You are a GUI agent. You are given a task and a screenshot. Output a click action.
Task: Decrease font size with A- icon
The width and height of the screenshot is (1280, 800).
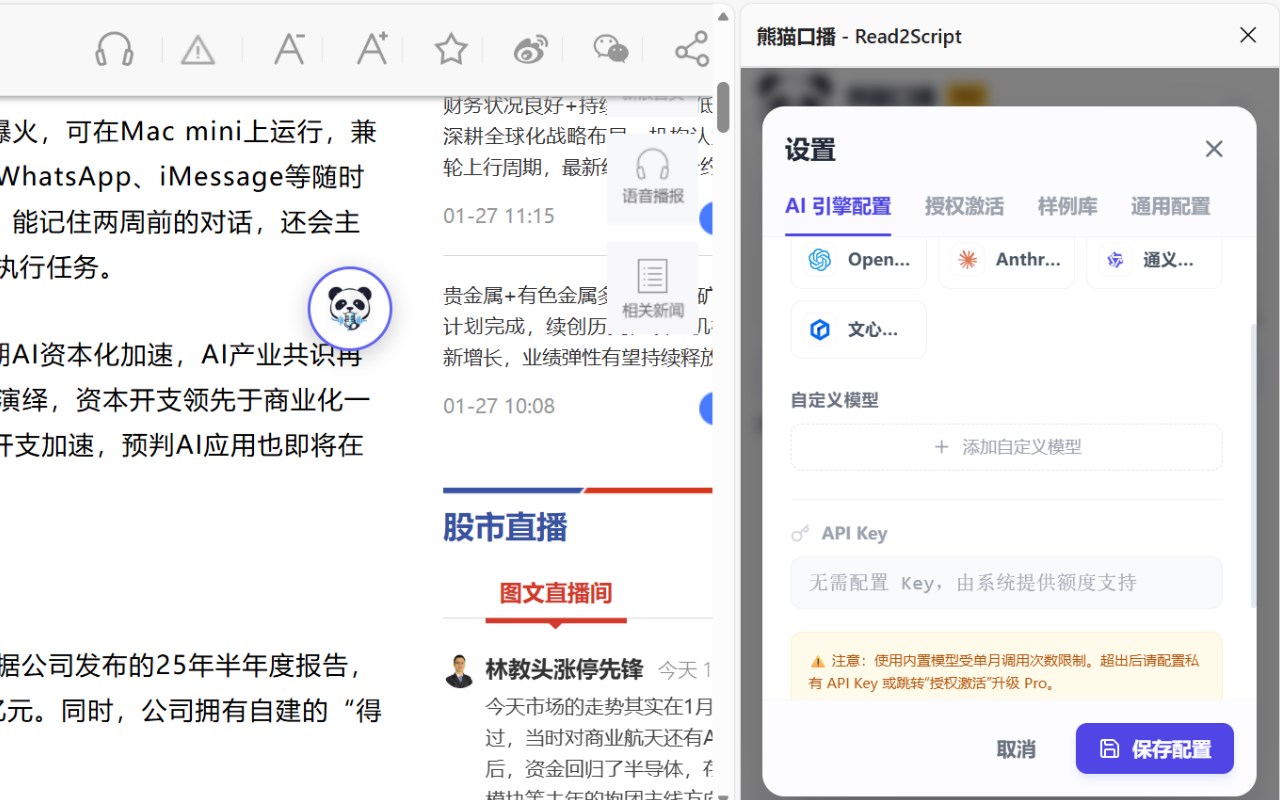click(288, 48)
